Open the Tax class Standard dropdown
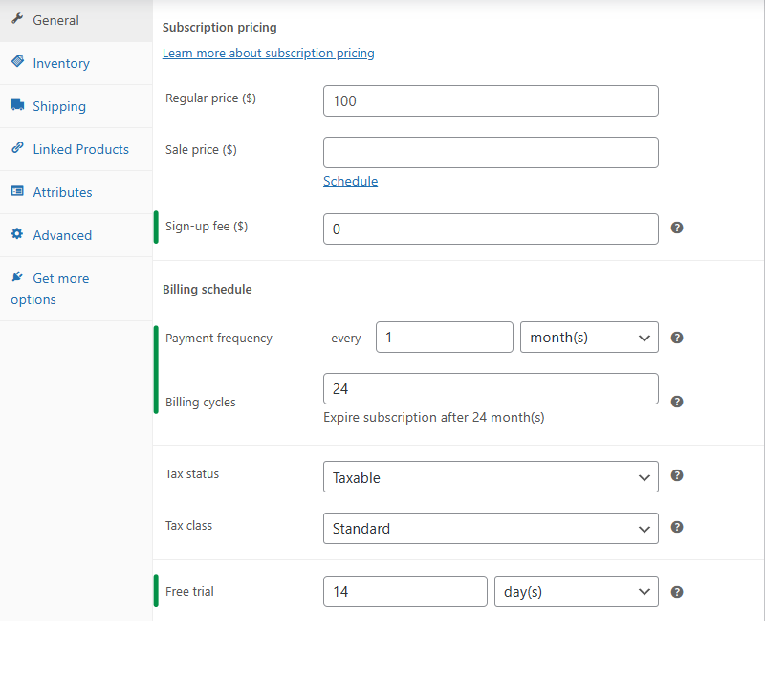The width and height of the screenshot is (765, 697). coord(491,528)
